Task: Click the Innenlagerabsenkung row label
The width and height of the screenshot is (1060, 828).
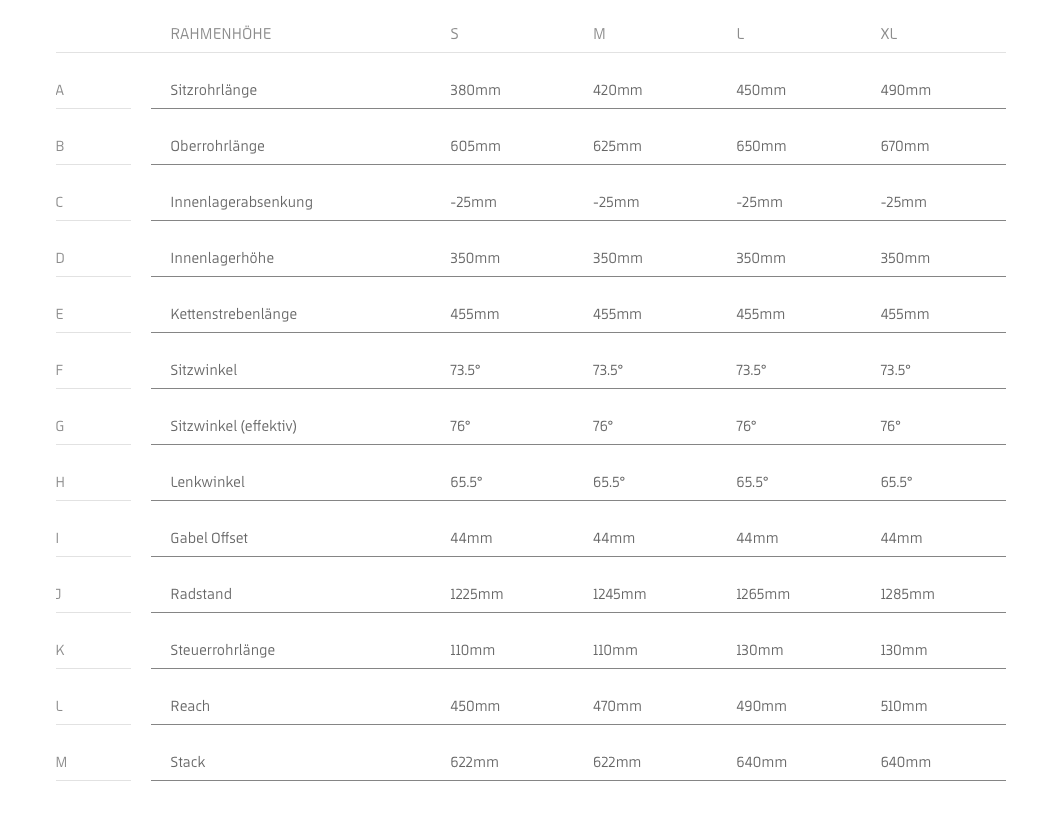Action: pyautogui.click(x=241, y=202)
